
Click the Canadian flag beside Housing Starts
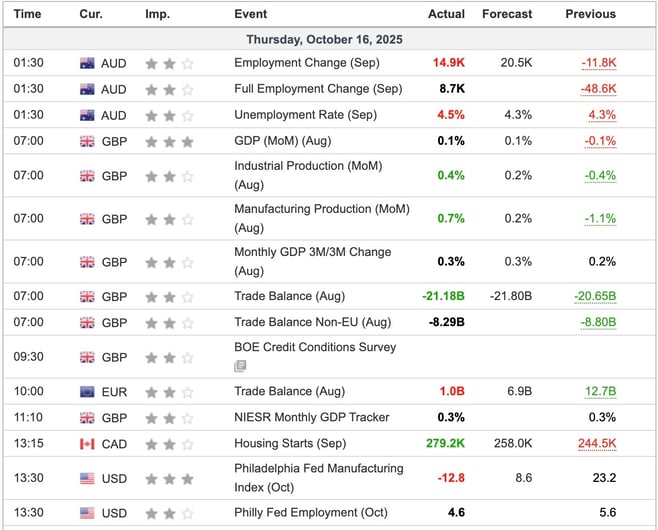pos(87,443)
